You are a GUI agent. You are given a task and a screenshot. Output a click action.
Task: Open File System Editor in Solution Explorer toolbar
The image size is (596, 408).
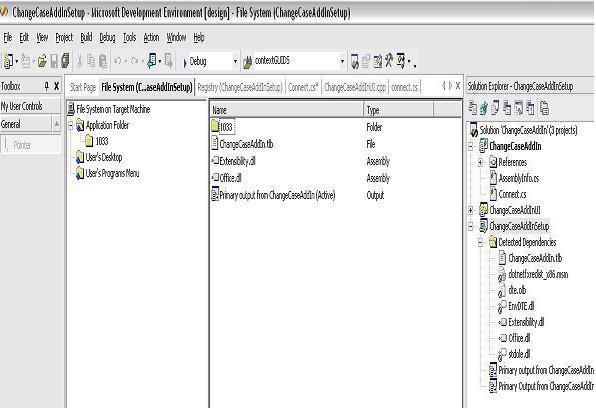click(472, 108)
